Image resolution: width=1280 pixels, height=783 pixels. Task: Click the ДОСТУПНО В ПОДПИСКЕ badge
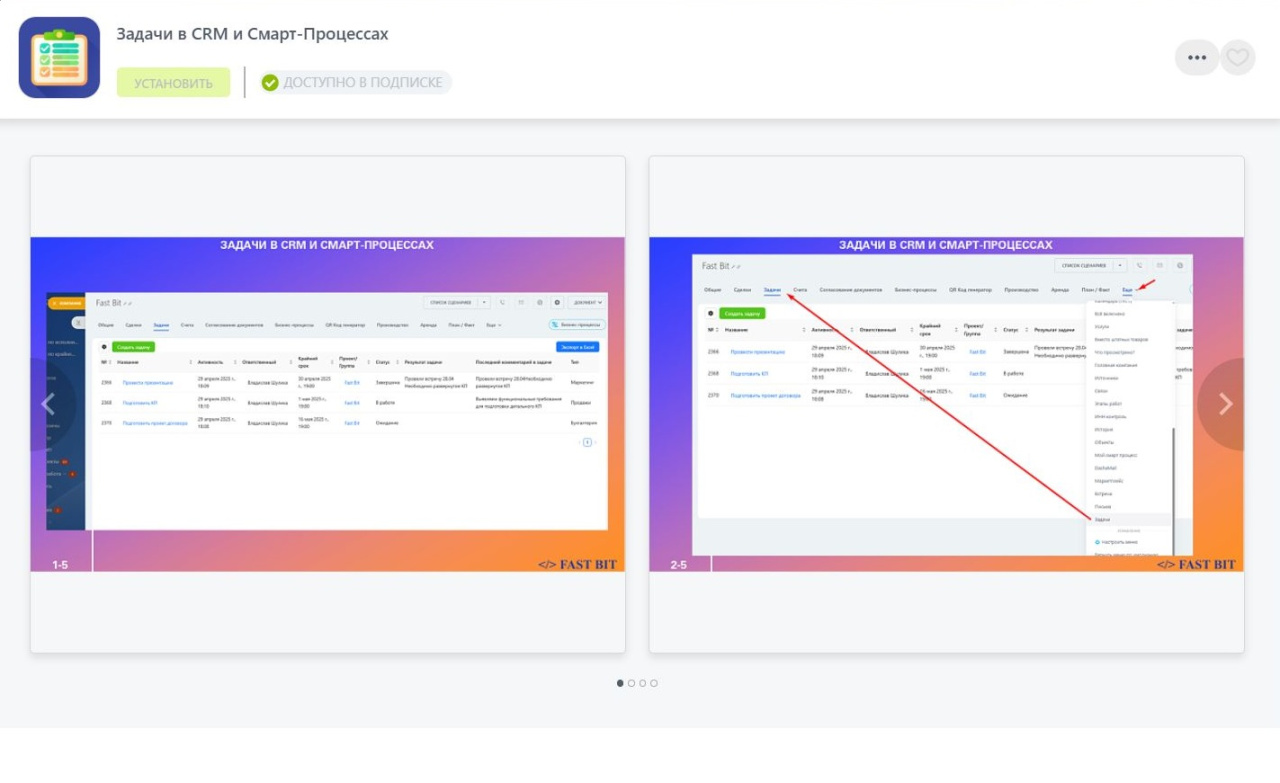pyautogui.click(x=355, y=82)
